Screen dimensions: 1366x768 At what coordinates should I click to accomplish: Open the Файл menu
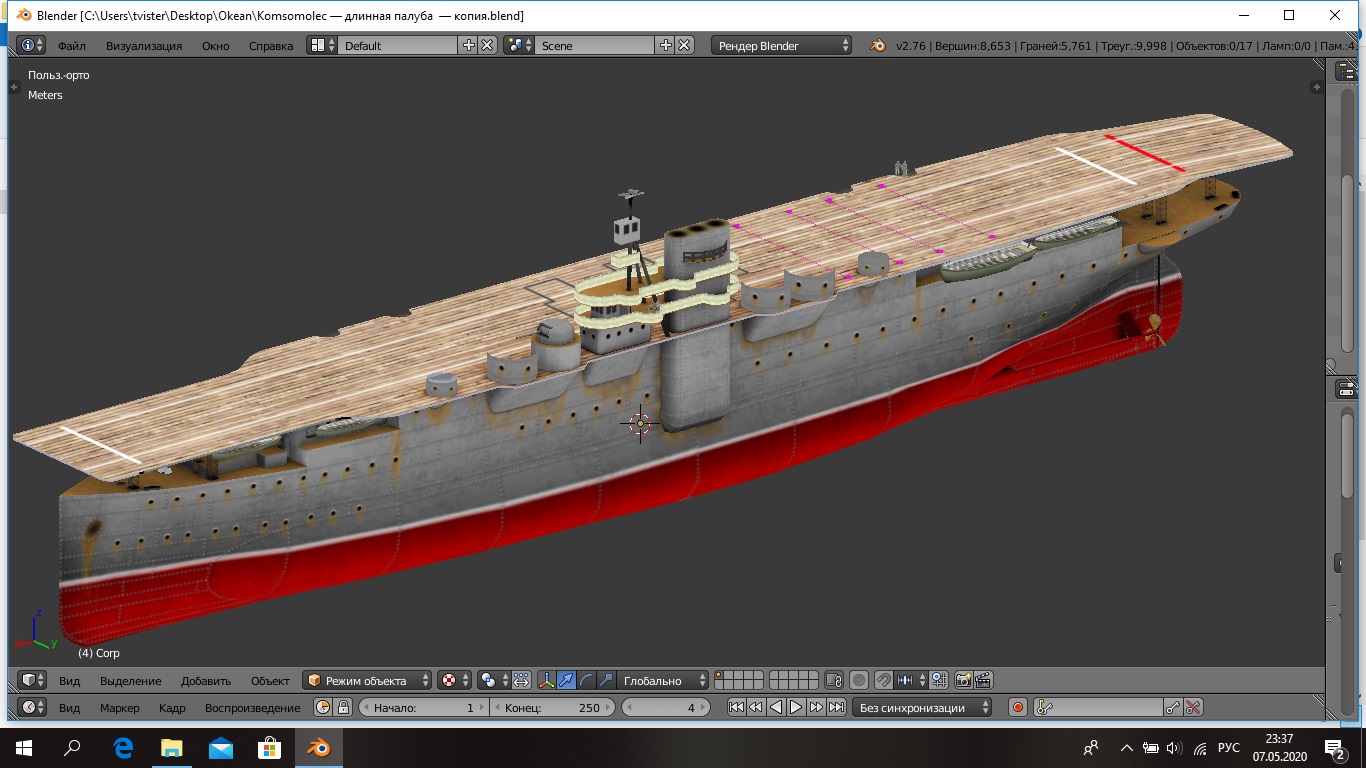click(x=71, y=46)
